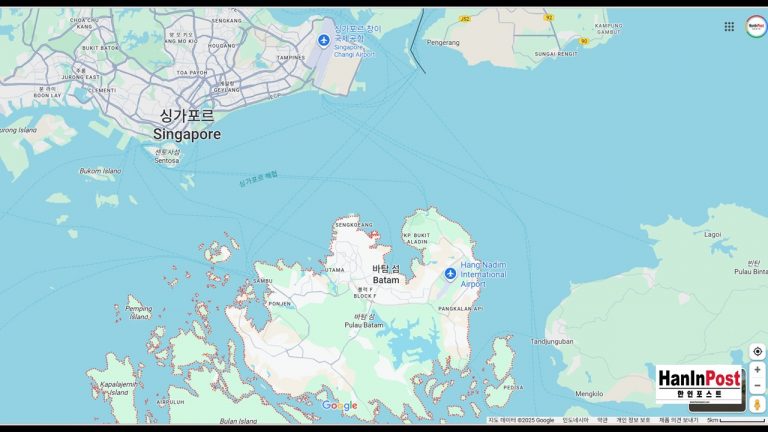This screenshot has height=432, width=768.
Task: Click the Lagoi place label
Action: click(712, 234)
